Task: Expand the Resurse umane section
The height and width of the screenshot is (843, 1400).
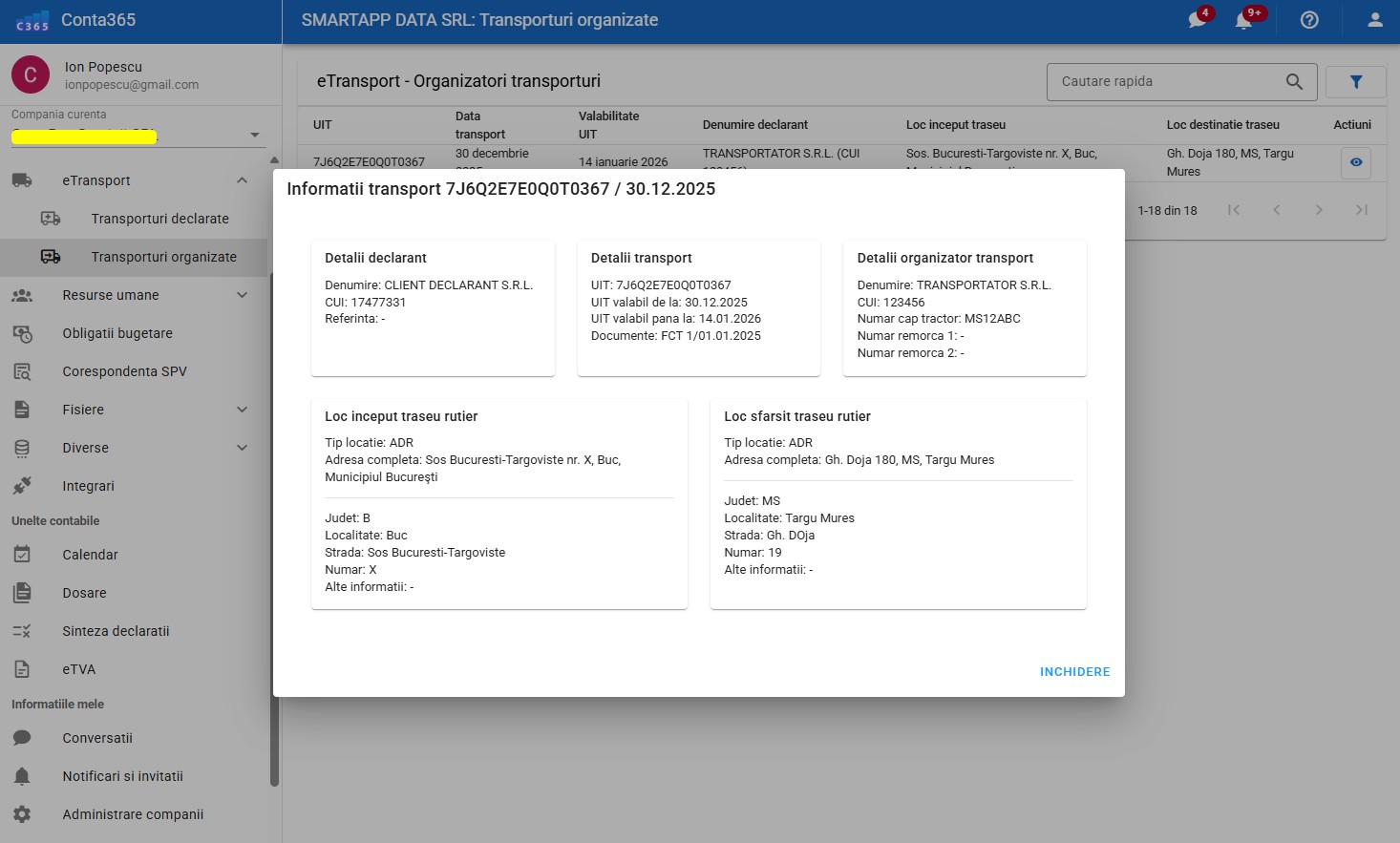Action: [x=242, y=295]
